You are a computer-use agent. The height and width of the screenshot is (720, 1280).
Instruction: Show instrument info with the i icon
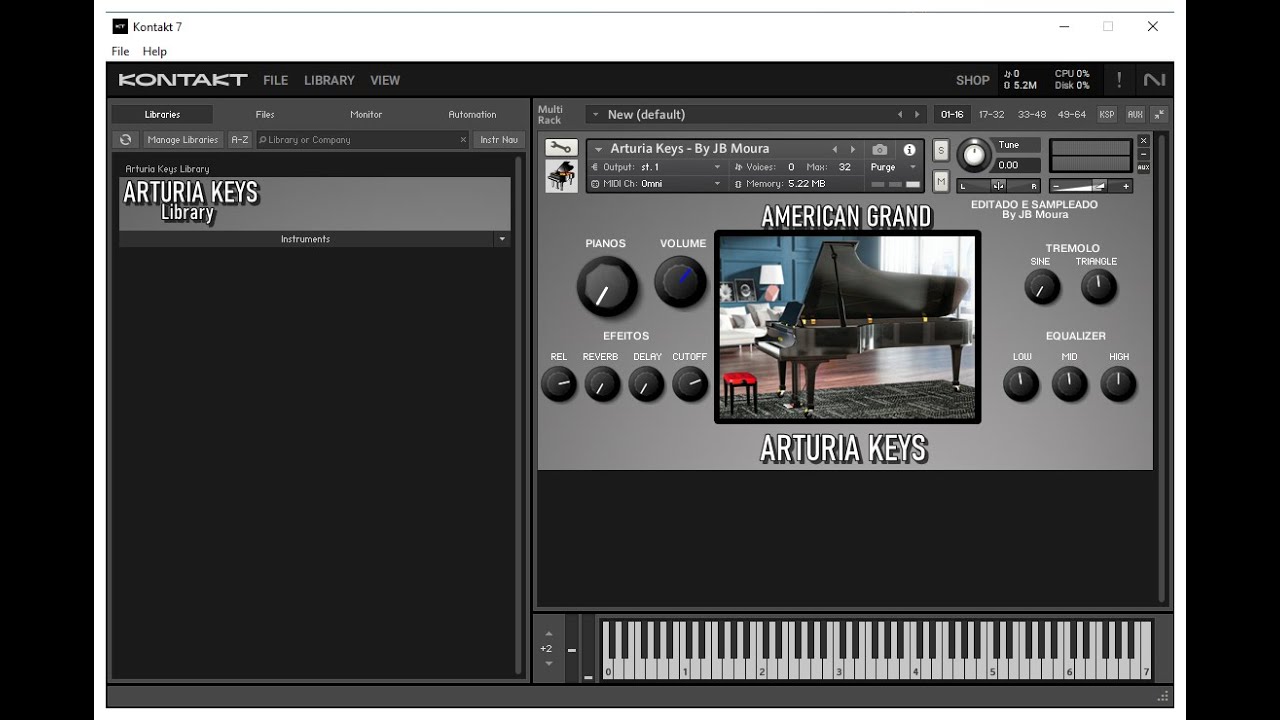(909, 150)
